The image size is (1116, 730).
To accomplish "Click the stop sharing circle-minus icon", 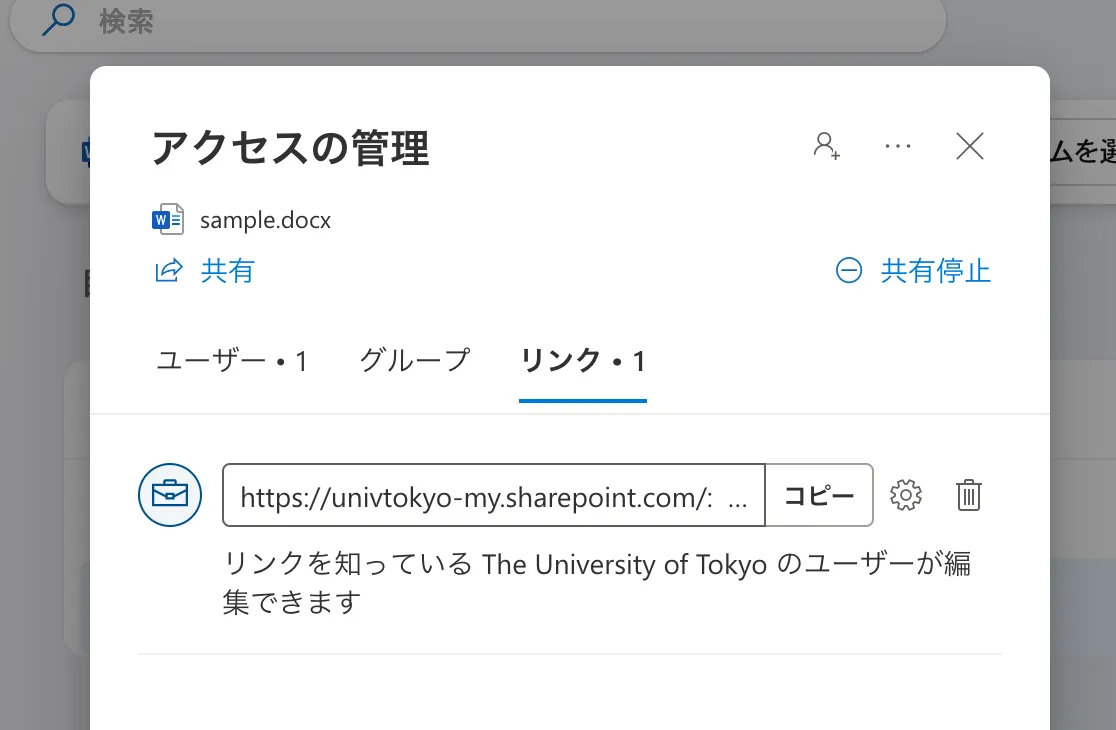I will coord(848,271).
